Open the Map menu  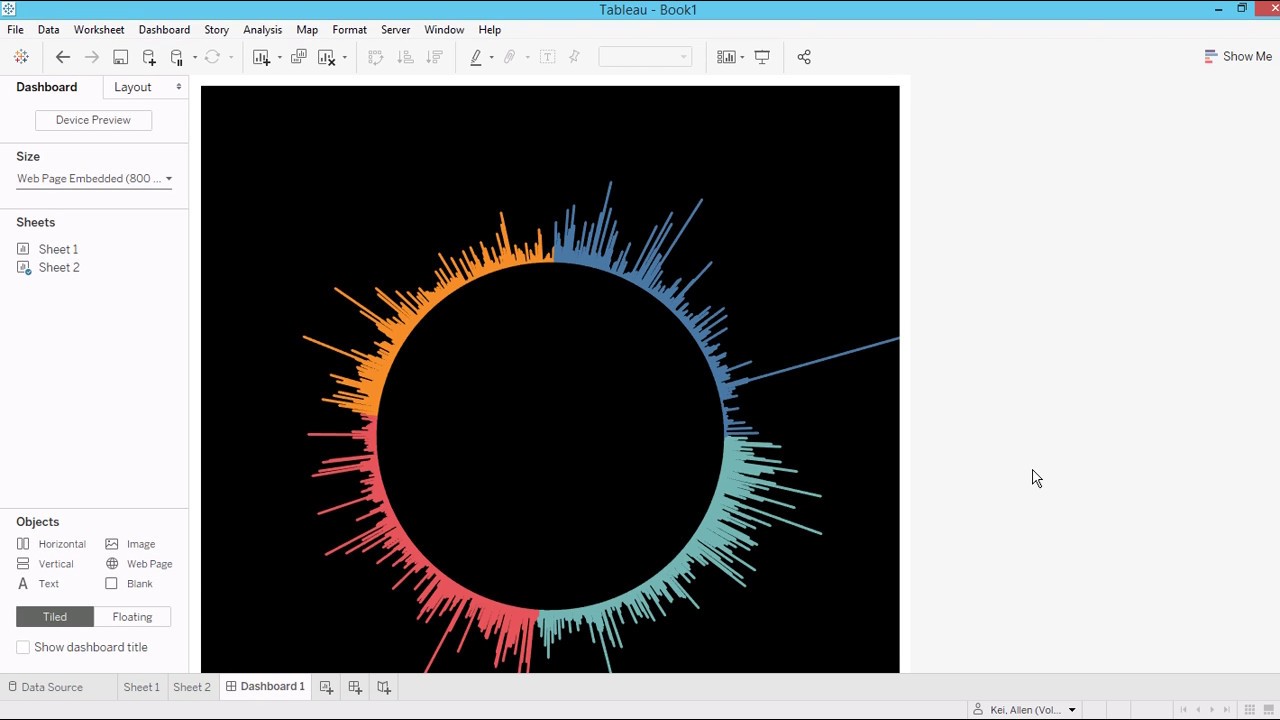tap(307, 30)
